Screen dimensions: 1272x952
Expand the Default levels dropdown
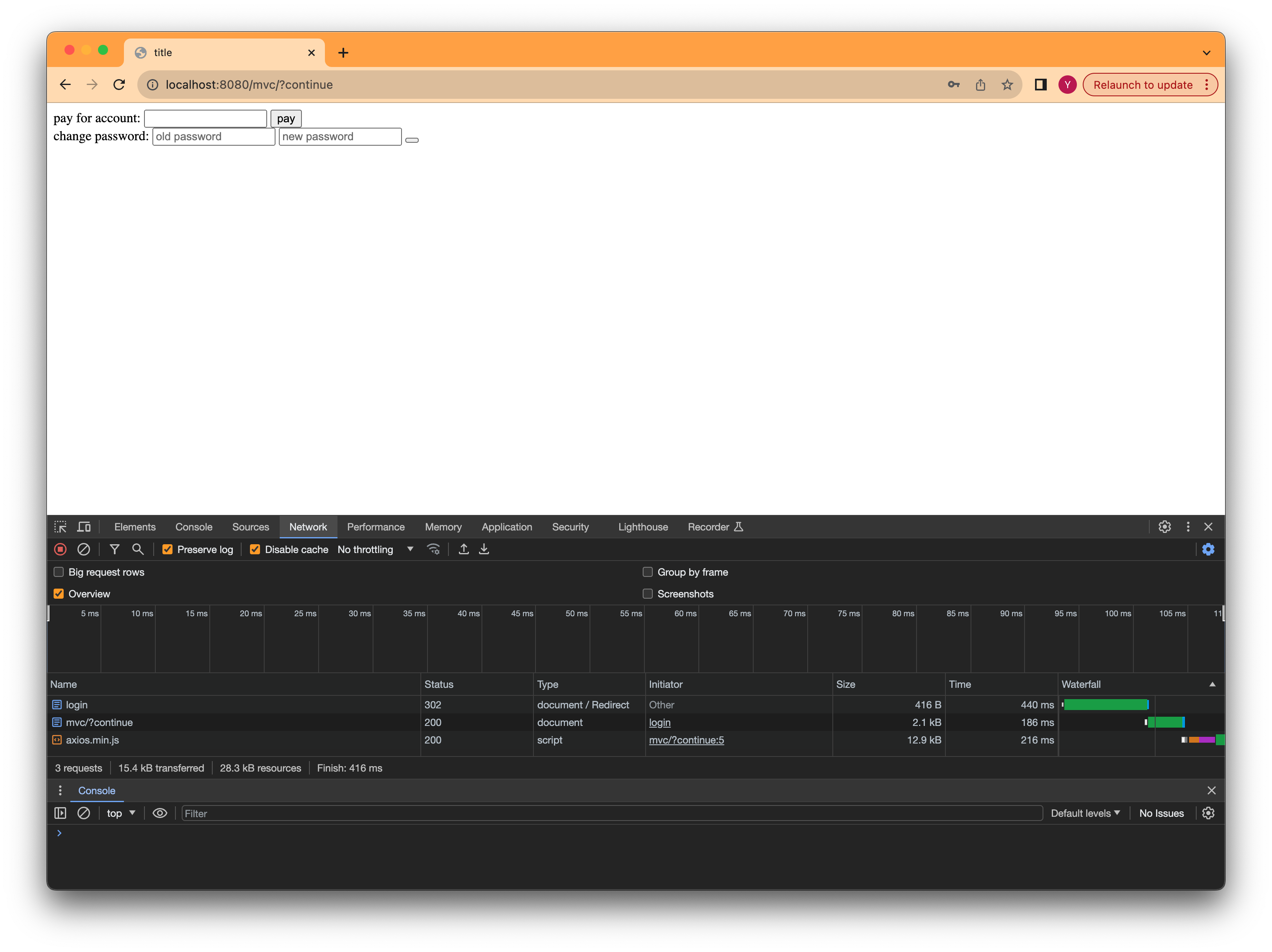click(x=1084, y=813)
